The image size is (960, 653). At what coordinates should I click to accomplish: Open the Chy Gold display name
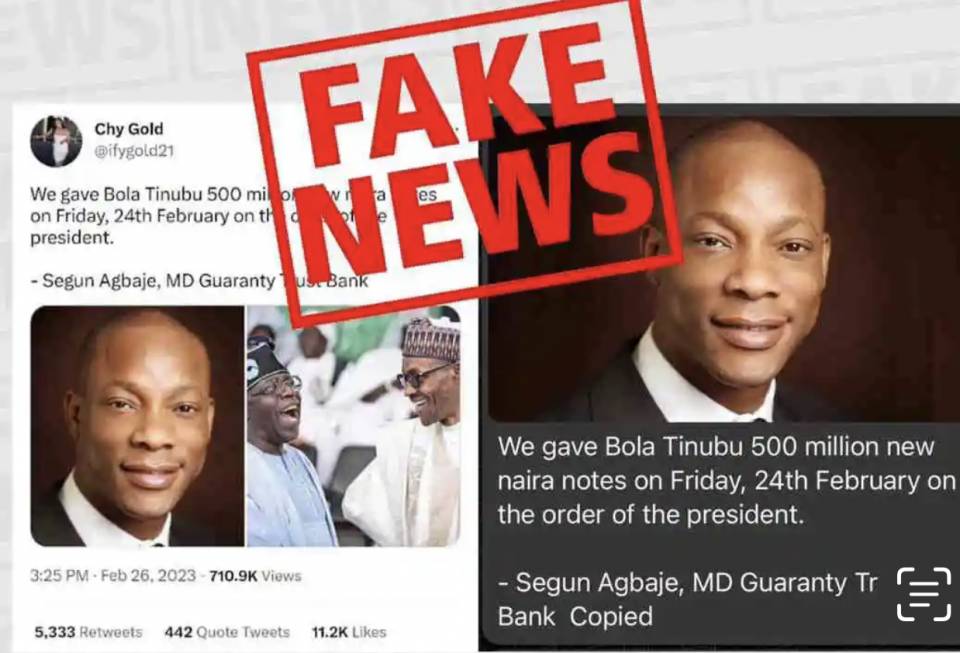129,129
